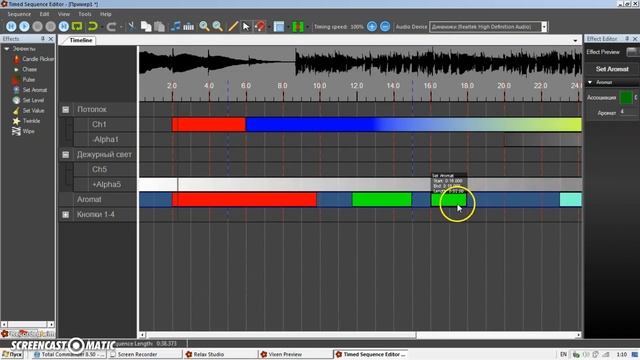
Task: Collapse the Aromat section in Effect Editor
Action: [x=590, y=82]
